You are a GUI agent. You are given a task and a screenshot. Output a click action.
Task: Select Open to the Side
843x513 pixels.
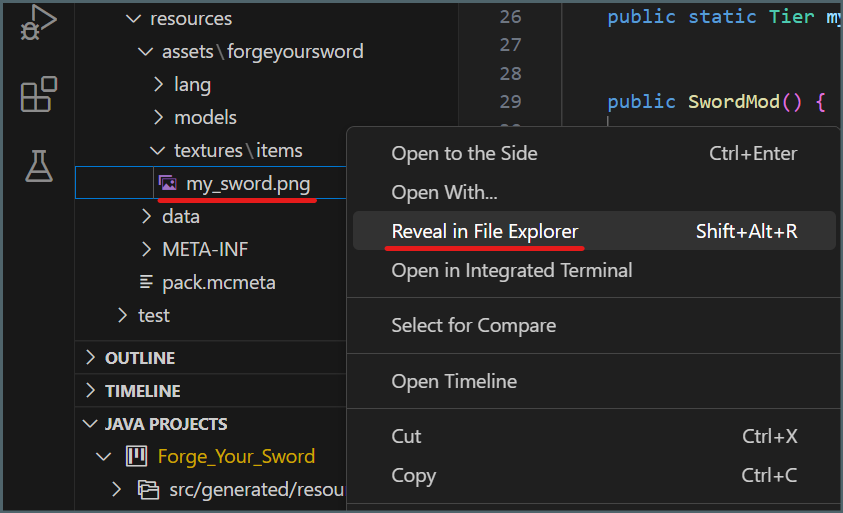pos(464,153)
